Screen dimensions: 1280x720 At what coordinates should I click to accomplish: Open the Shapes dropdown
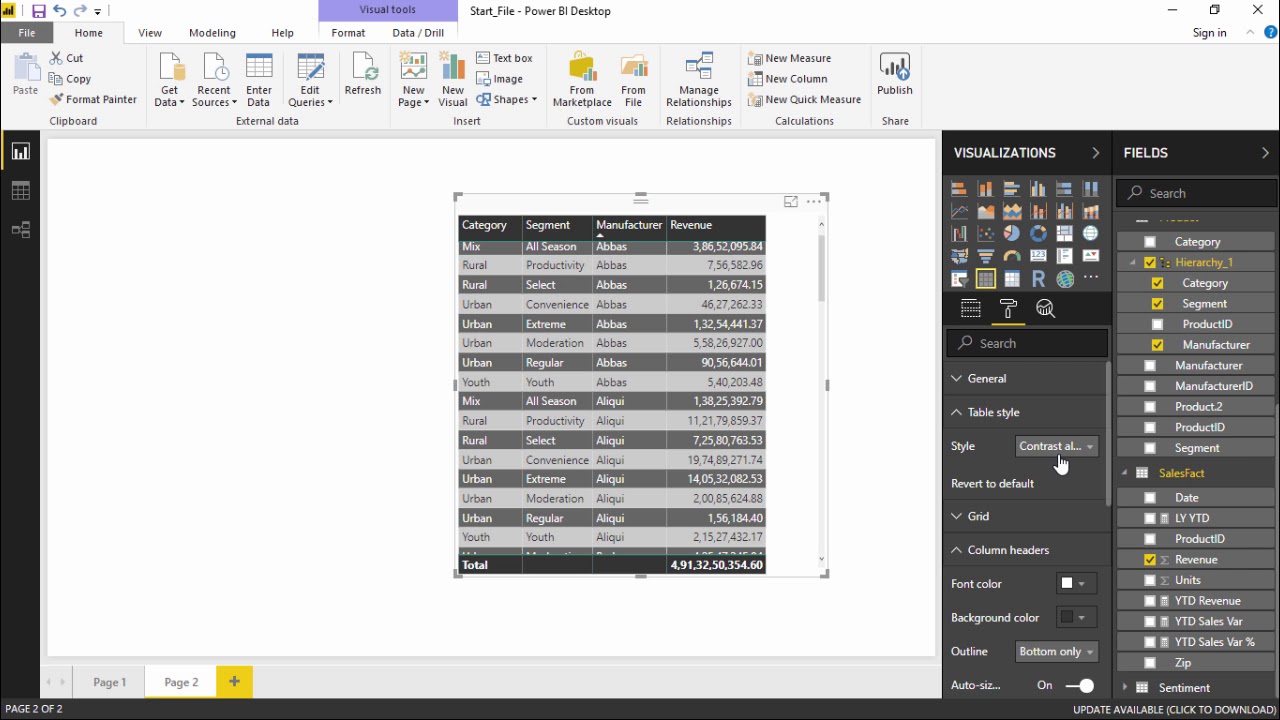pos(506,99)
